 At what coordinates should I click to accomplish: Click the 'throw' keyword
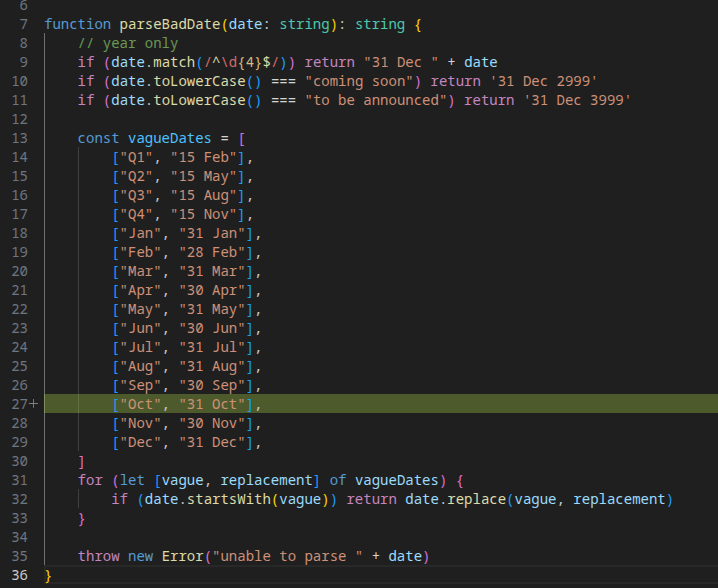(98, 556)
